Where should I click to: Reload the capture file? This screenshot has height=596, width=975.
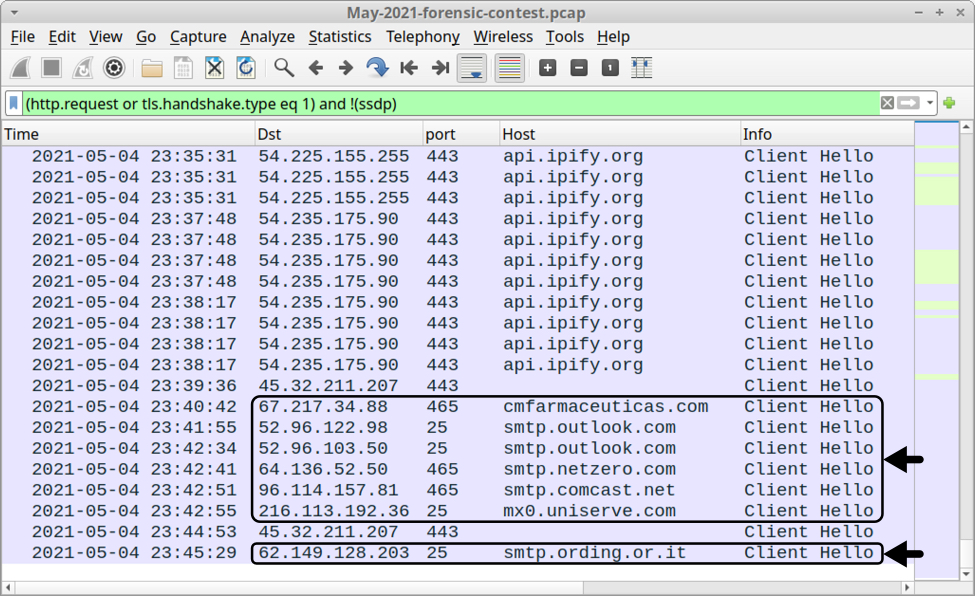(x=245, y=68)
